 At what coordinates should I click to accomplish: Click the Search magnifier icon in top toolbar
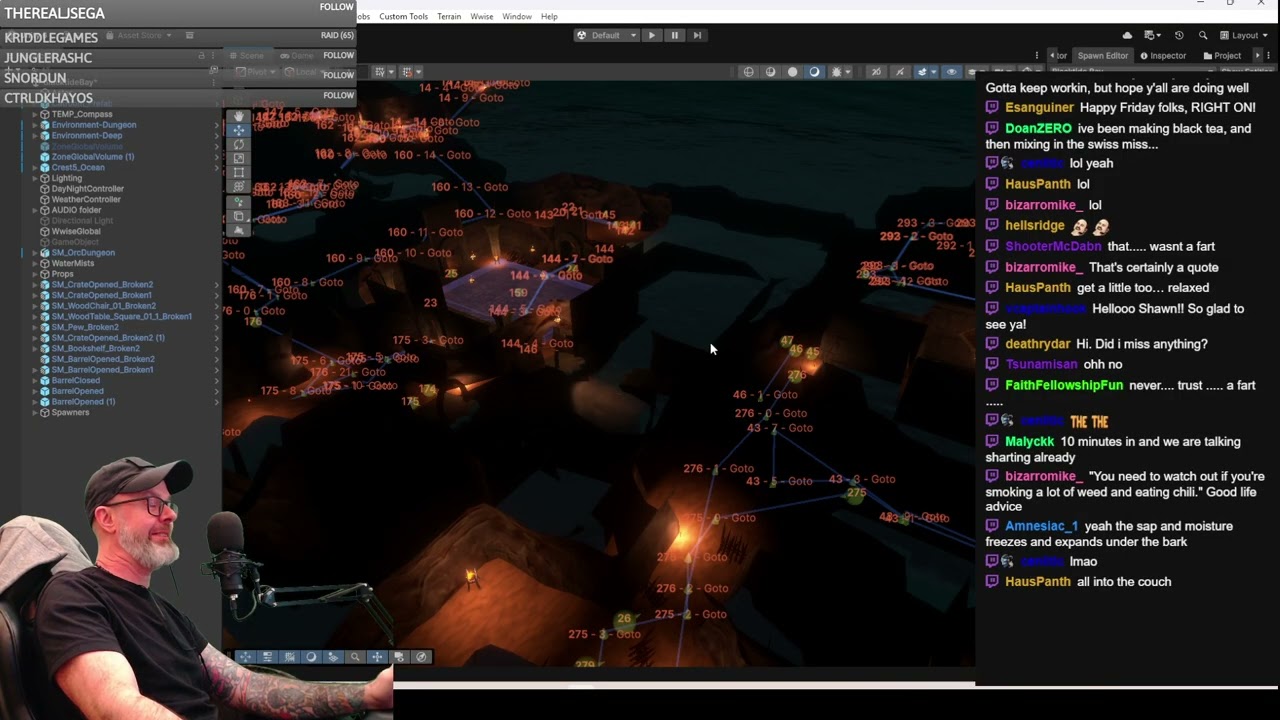(x=1203, y=35)
